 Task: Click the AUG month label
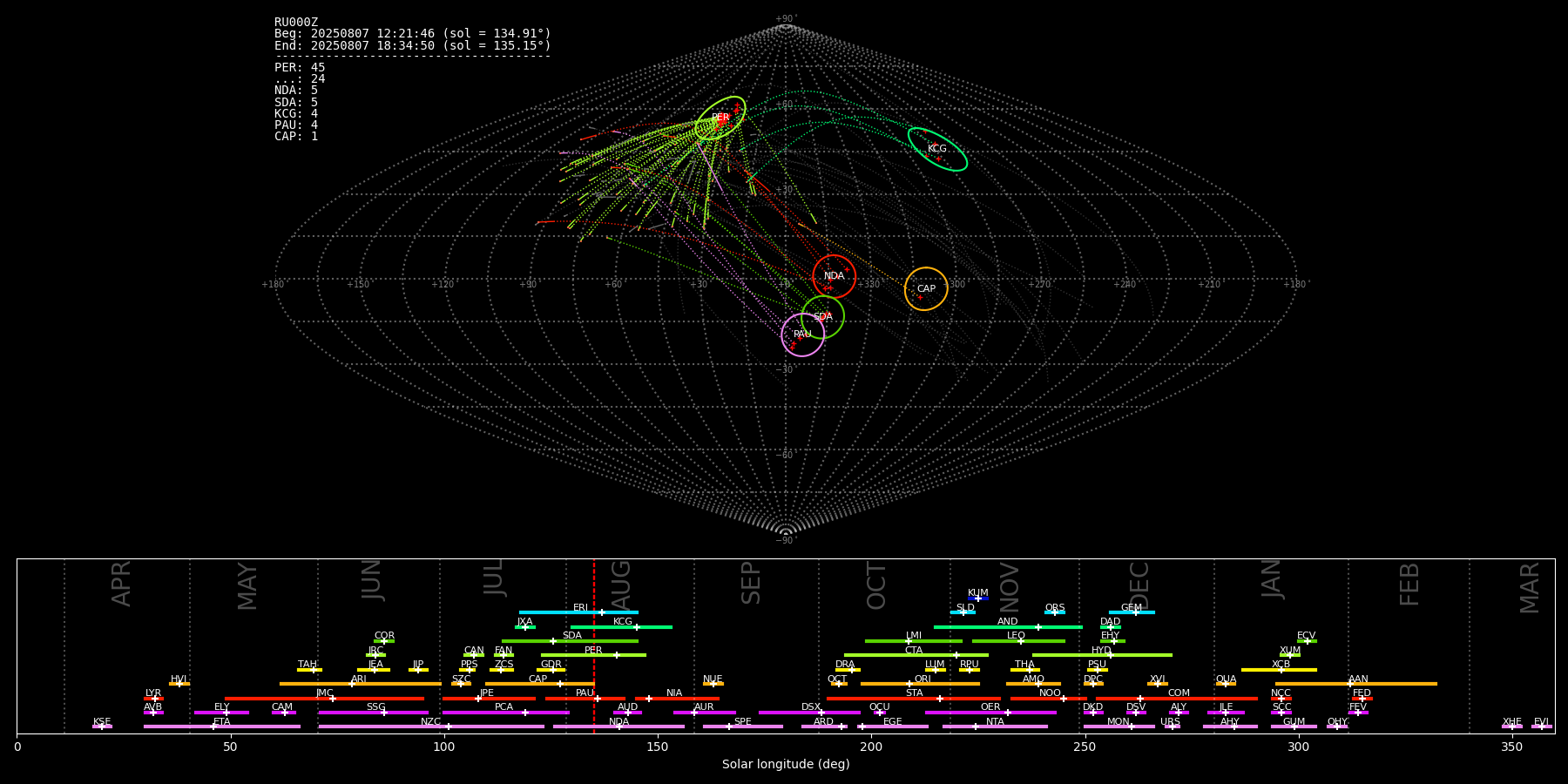[x=621, y=585]
